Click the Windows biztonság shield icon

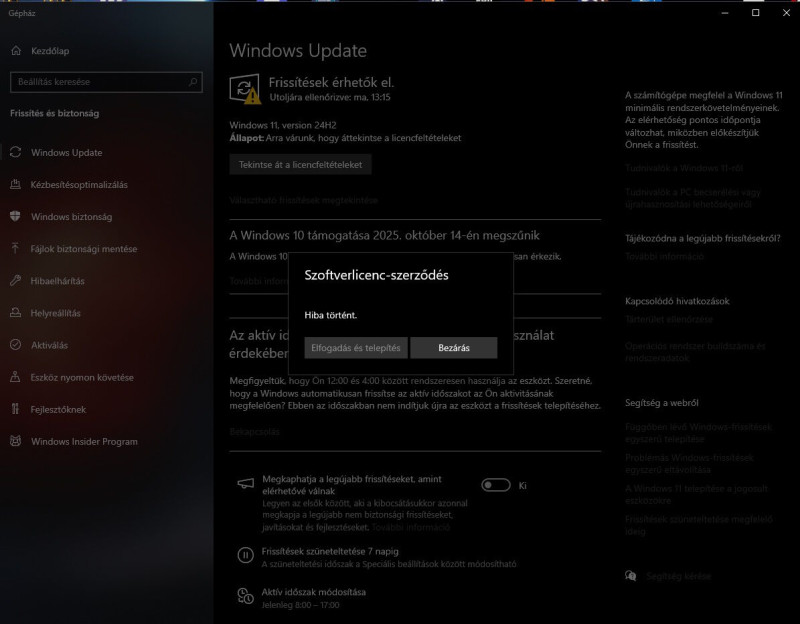point(15,216)
